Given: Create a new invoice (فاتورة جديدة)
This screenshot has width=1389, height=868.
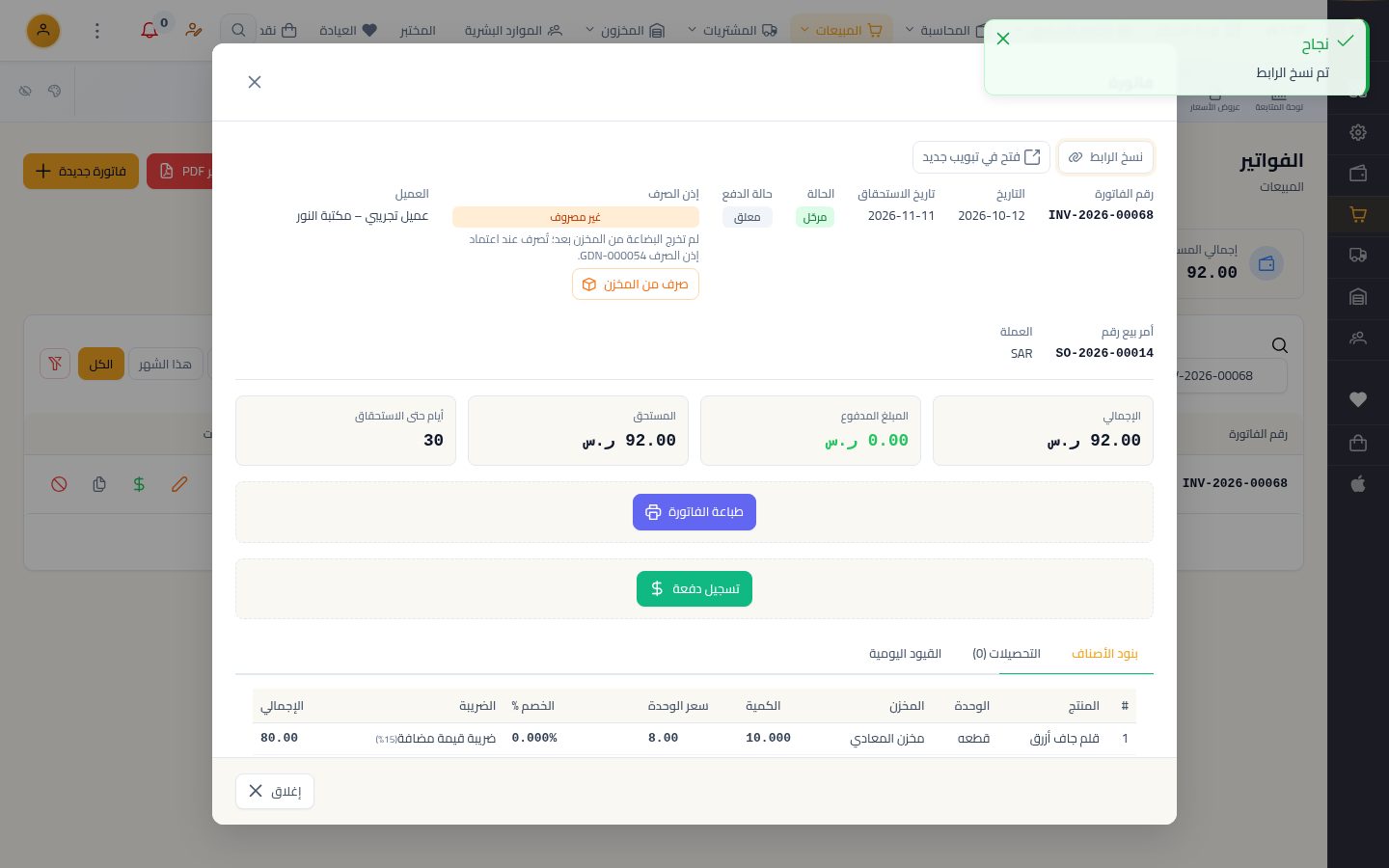Looking at the screenshot, I should pyautogui.click(x=81, y=172).
